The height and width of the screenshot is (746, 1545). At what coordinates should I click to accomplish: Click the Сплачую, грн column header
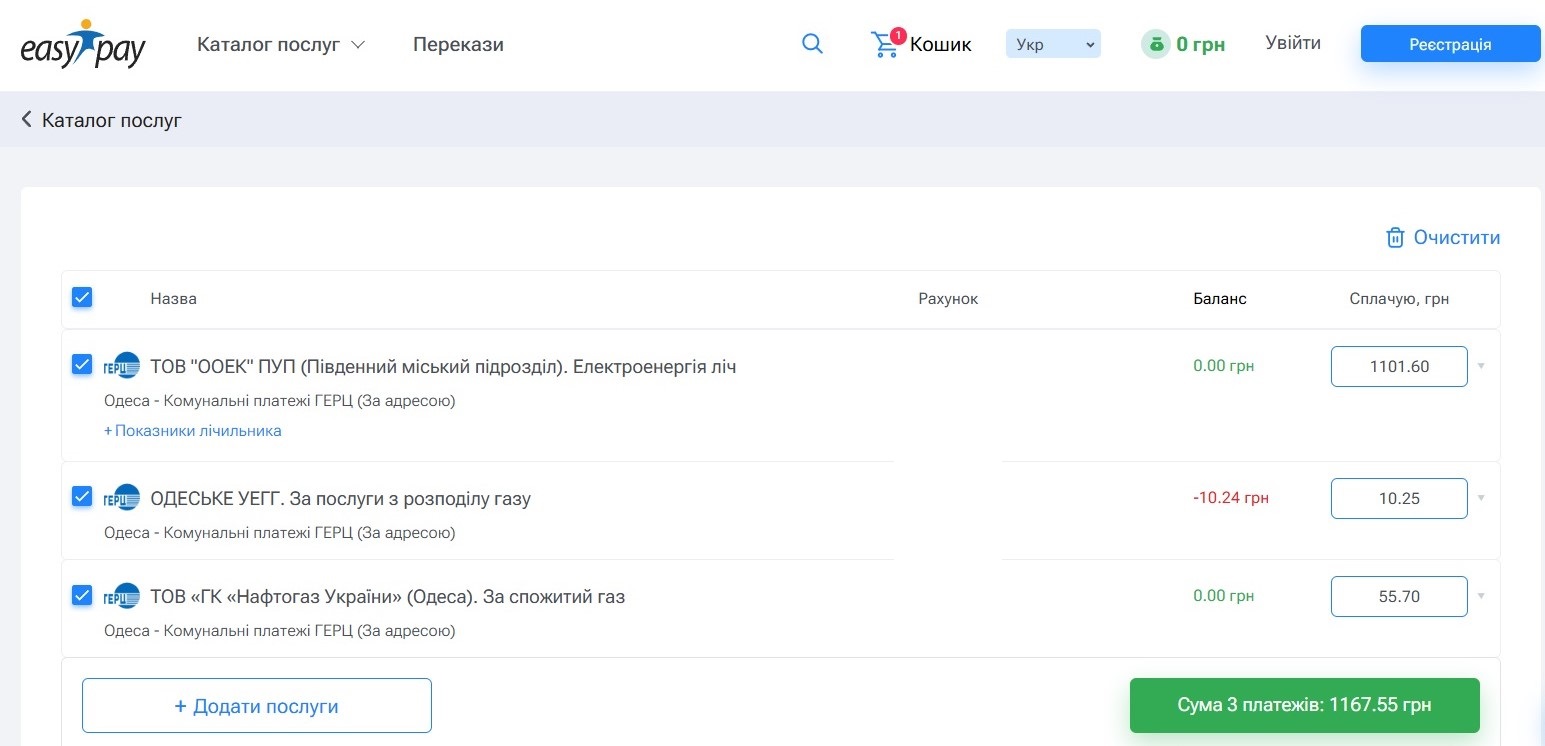tap(1399, 299)
